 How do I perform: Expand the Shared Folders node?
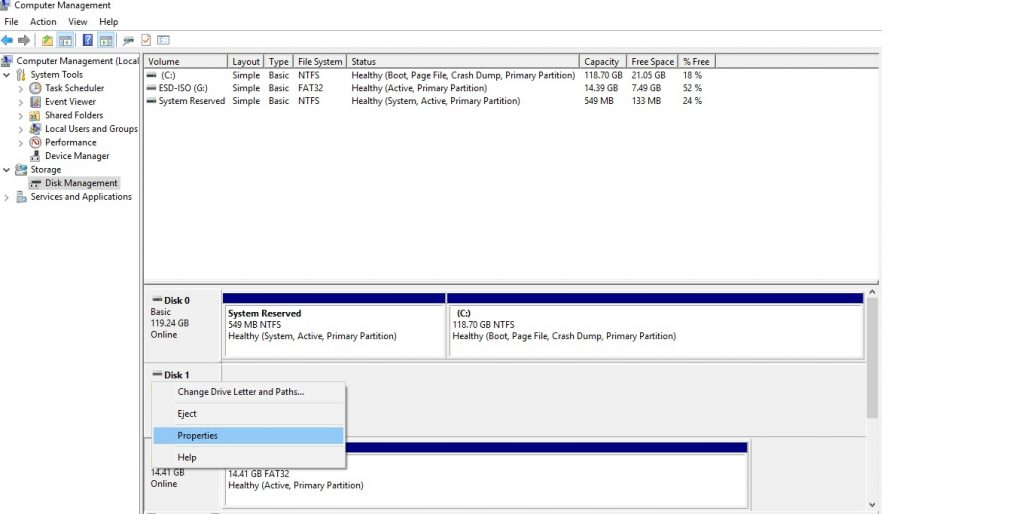point(21,116)
